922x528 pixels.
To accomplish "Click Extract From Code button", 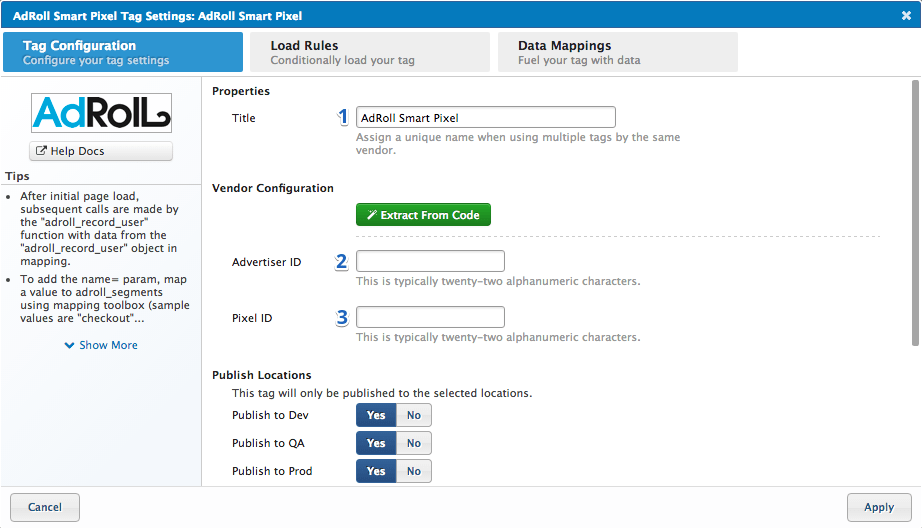I will [x=423, y=215].
